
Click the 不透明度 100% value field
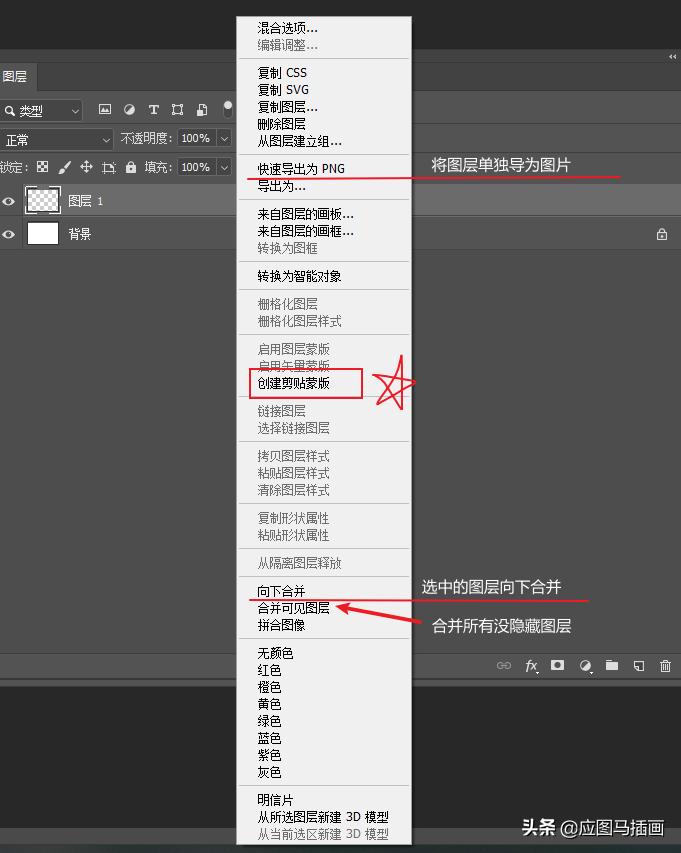tap(196, 138)
